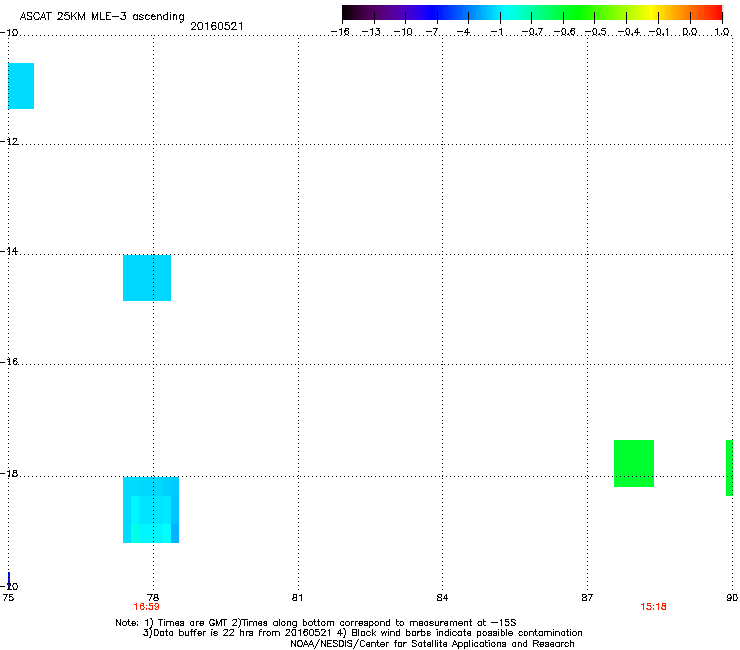
Task: Click the "ASCAT 25KM MLE-3 ascending" title
Action: (102, 17)
